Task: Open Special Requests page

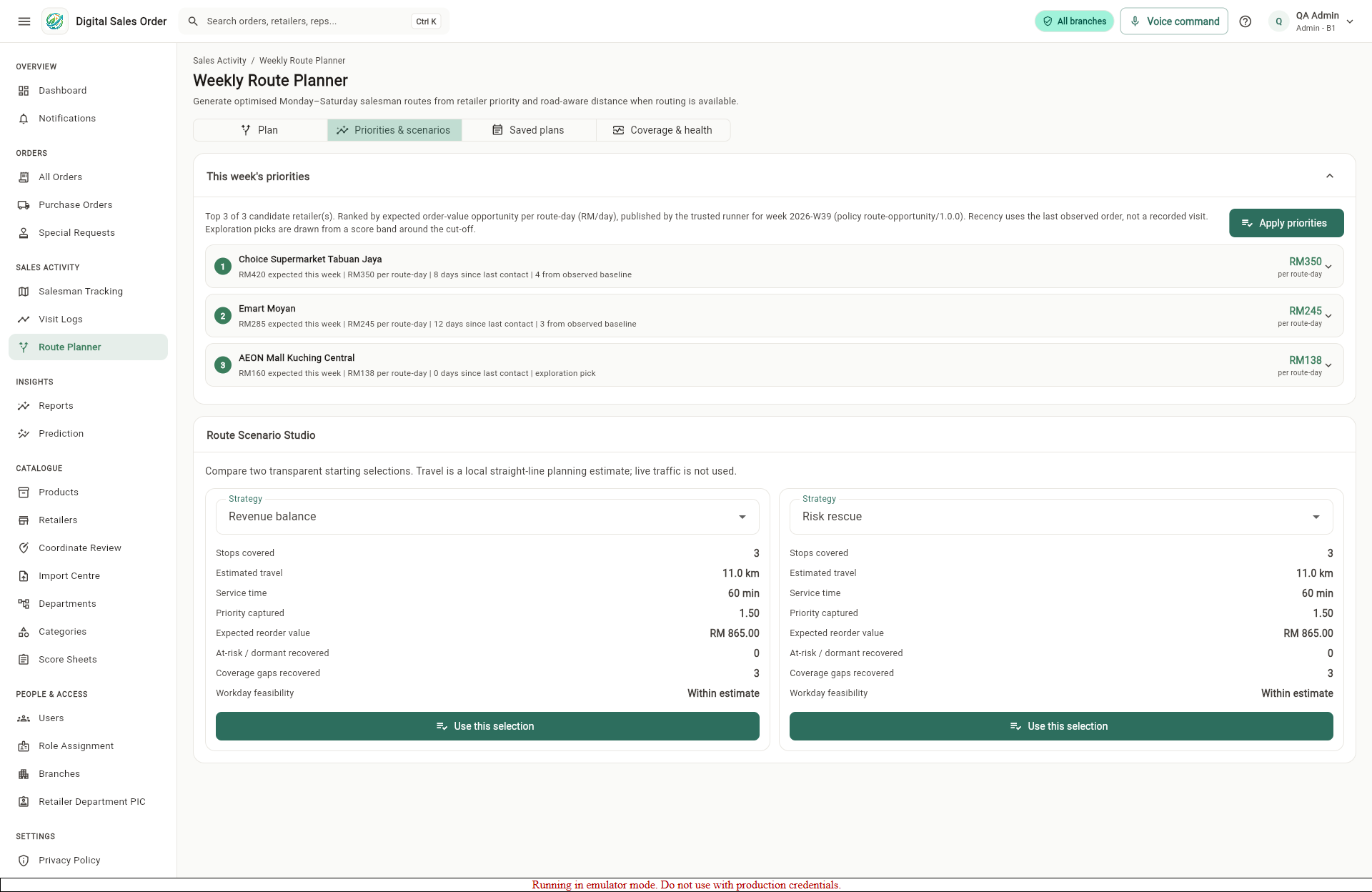Action: click(88, 233)
